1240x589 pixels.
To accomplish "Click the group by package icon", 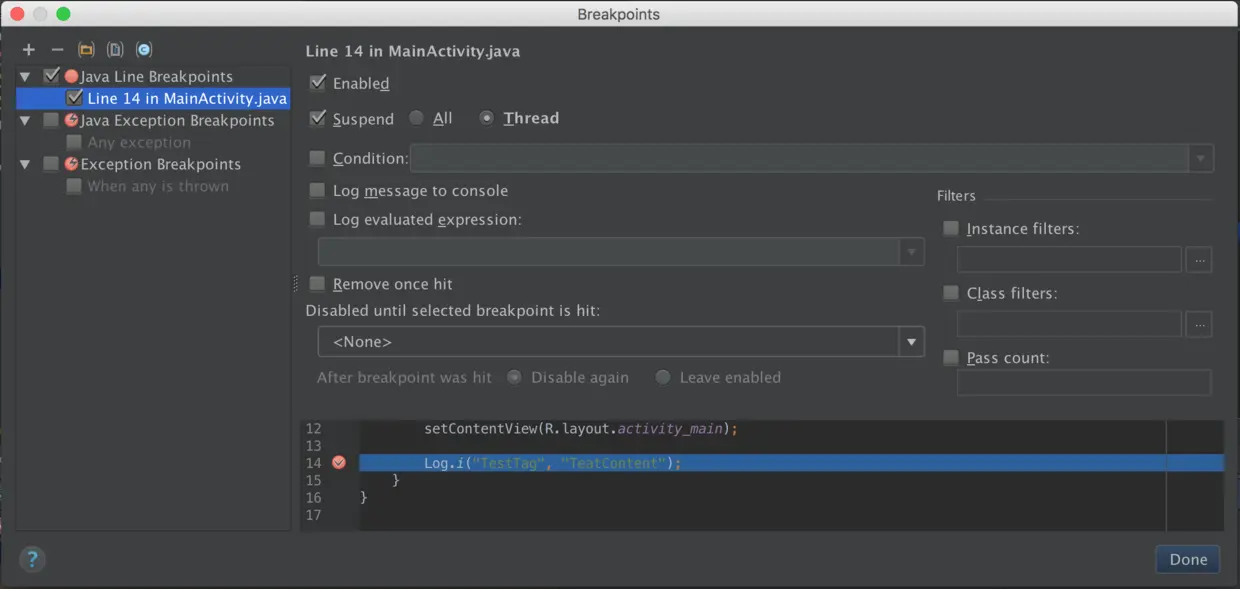I will point(86,49).
